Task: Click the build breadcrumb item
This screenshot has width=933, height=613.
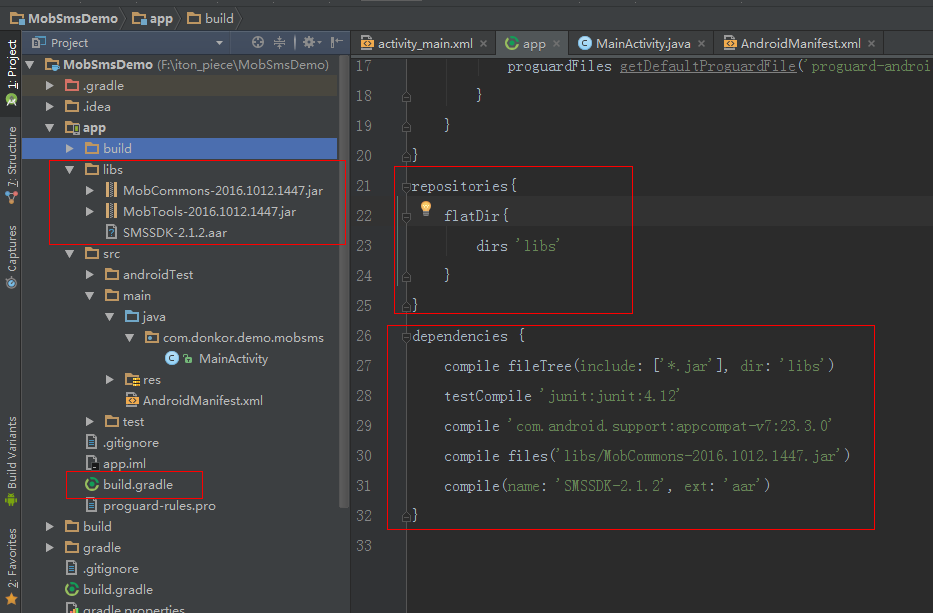Action: click(x=211, y=18)
